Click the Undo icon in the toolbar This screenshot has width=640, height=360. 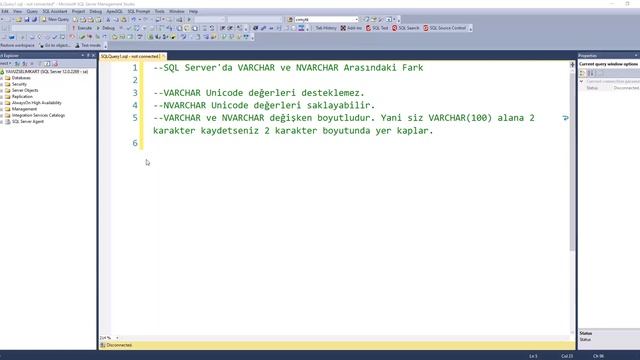coord(133,20)
